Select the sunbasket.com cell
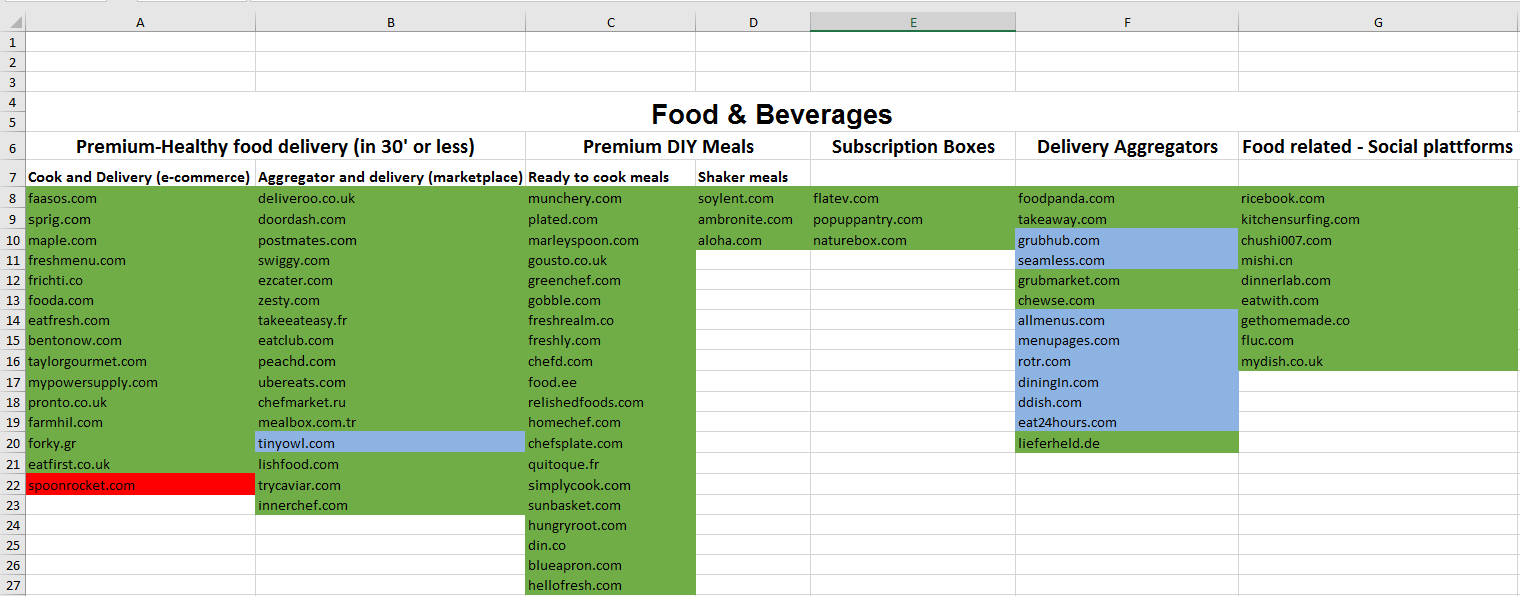This screenshot has width=1520, height=596. click(x=610, y=505)
